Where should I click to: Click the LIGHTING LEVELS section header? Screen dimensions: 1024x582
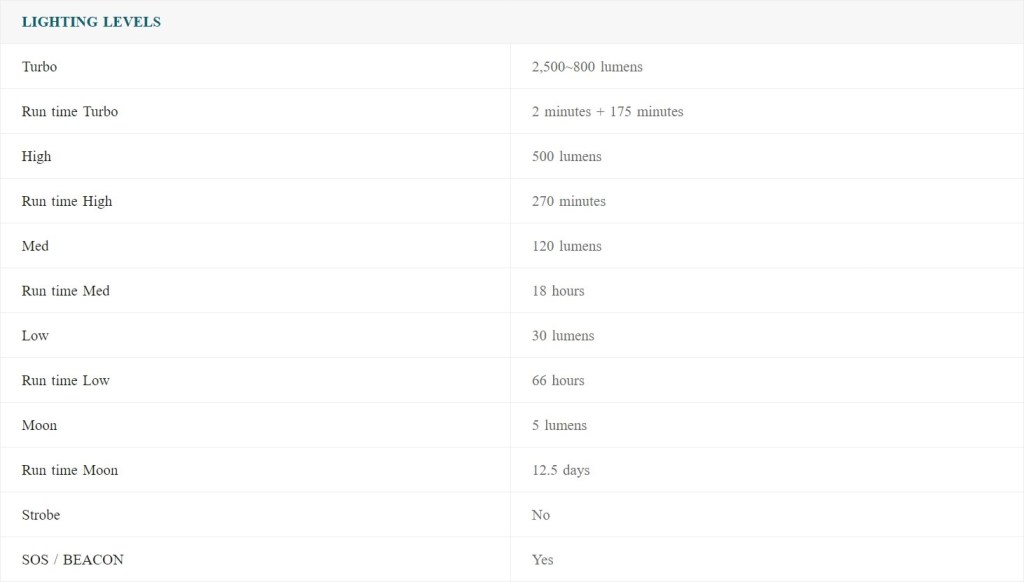[91, 22]
